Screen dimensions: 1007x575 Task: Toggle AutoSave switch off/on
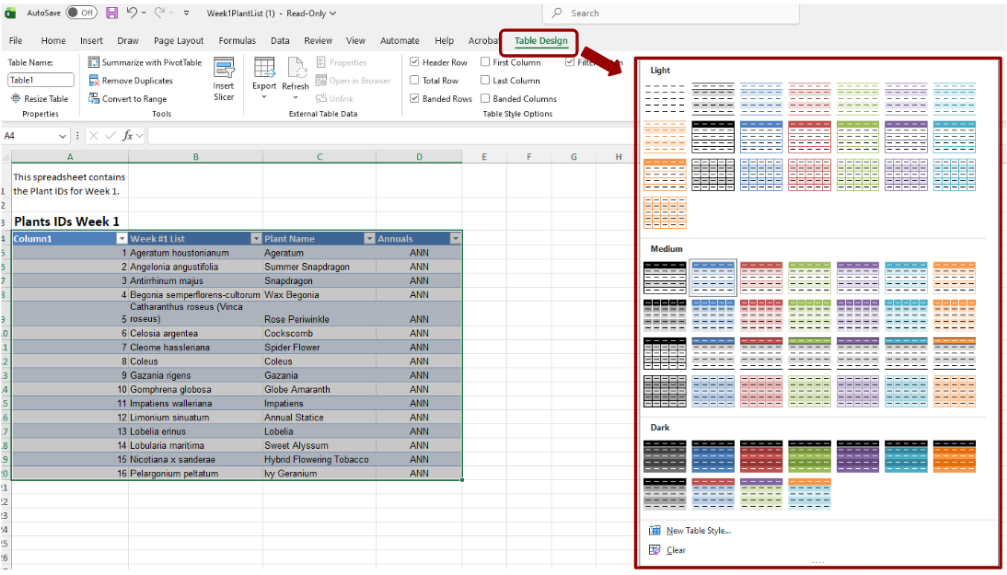(81, 13)
